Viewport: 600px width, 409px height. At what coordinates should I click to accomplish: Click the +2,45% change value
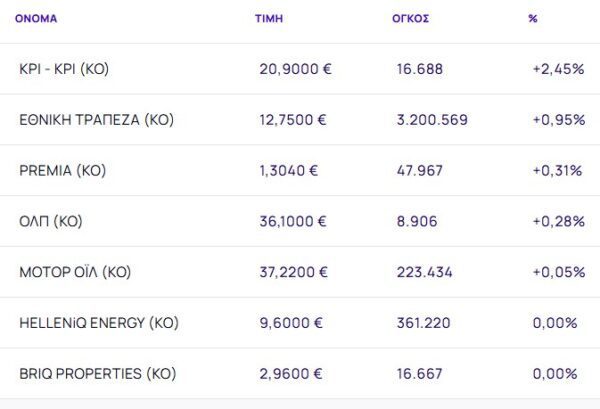coord(558,69)
